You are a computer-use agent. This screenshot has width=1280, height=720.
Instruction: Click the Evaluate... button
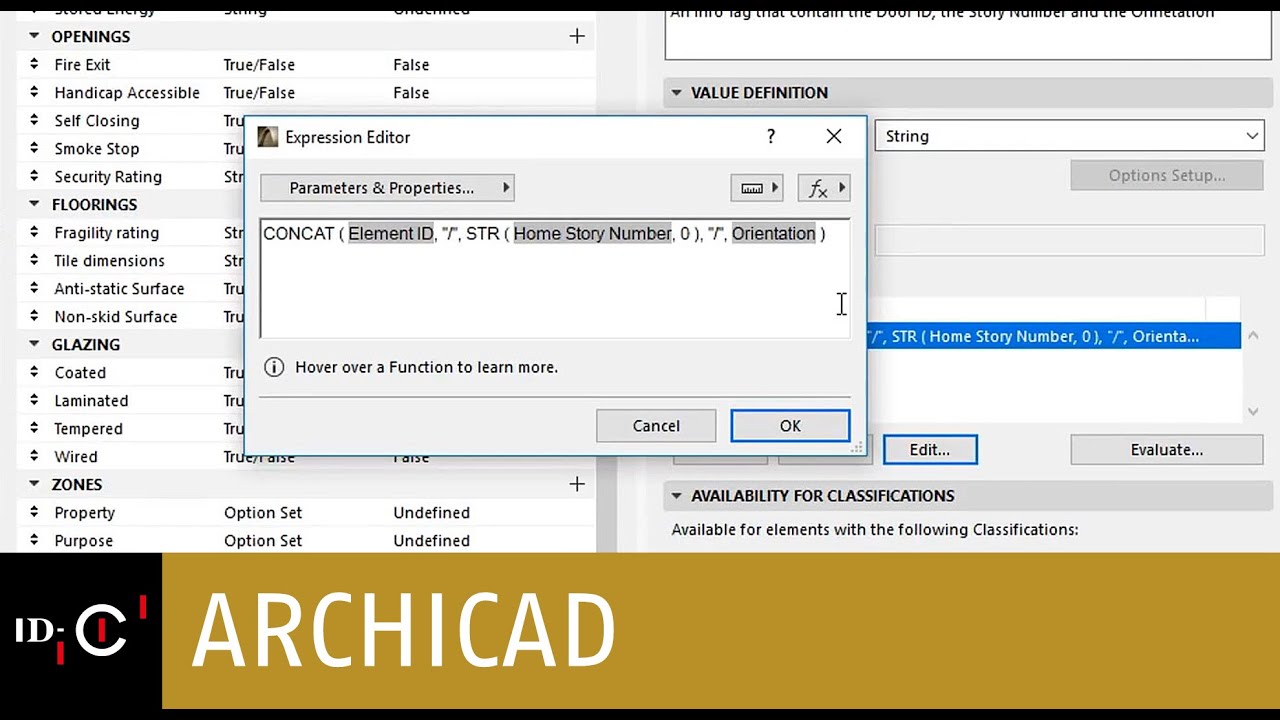tap(1167, 450)
